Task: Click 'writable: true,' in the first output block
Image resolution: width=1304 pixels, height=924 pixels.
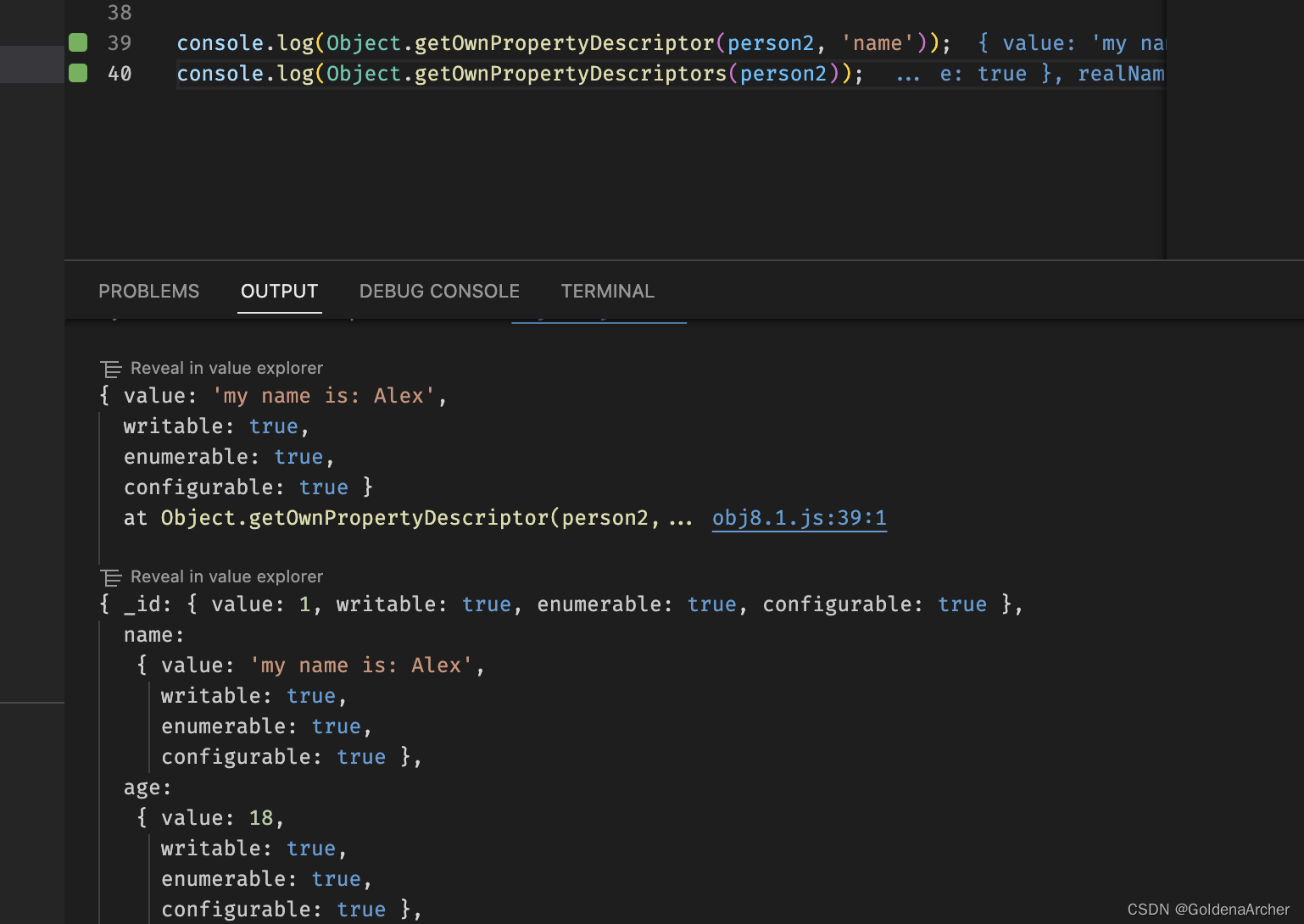Action: tap(216, 426)
